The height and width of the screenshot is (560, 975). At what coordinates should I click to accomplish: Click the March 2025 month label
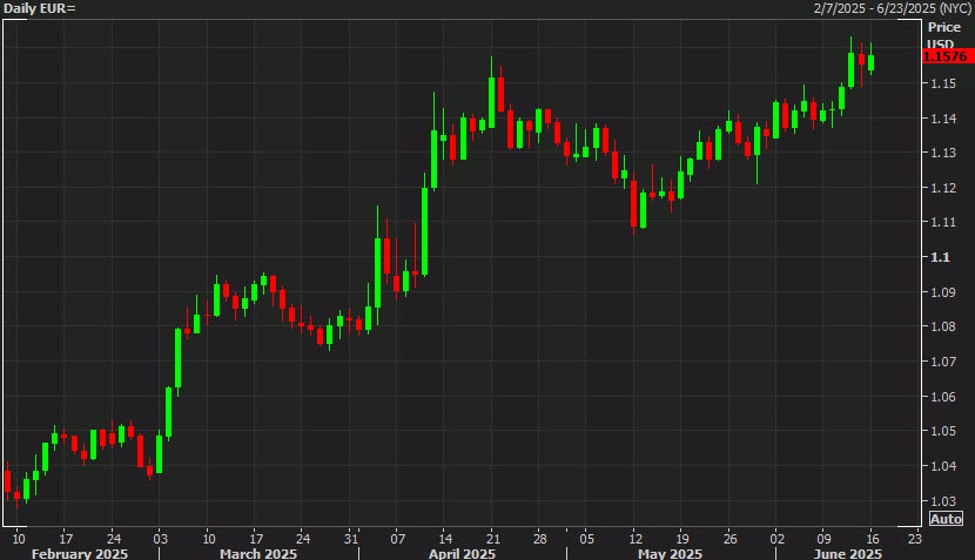(258, 553)
